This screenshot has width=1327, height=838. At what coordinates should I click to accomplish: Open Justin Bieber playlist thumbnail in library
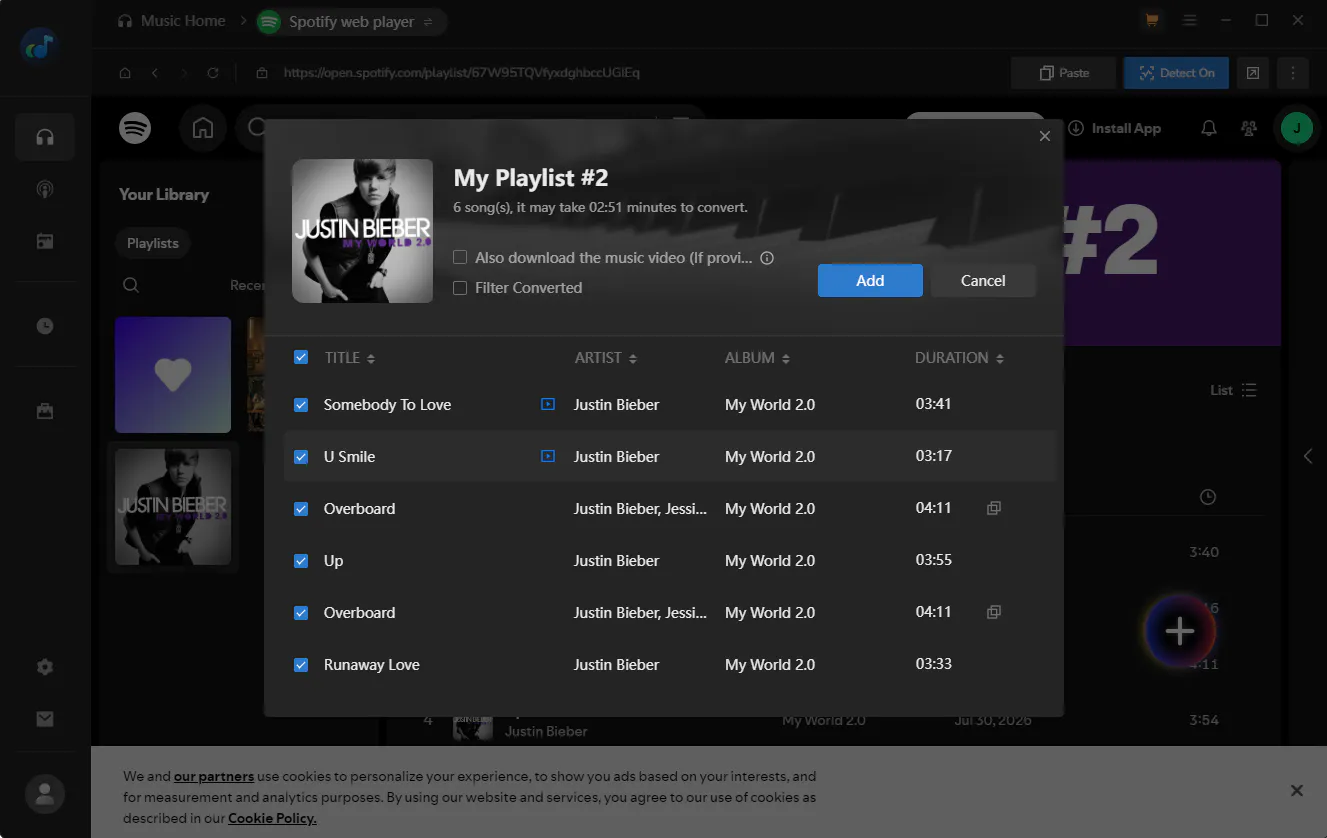tap(173, 507)
